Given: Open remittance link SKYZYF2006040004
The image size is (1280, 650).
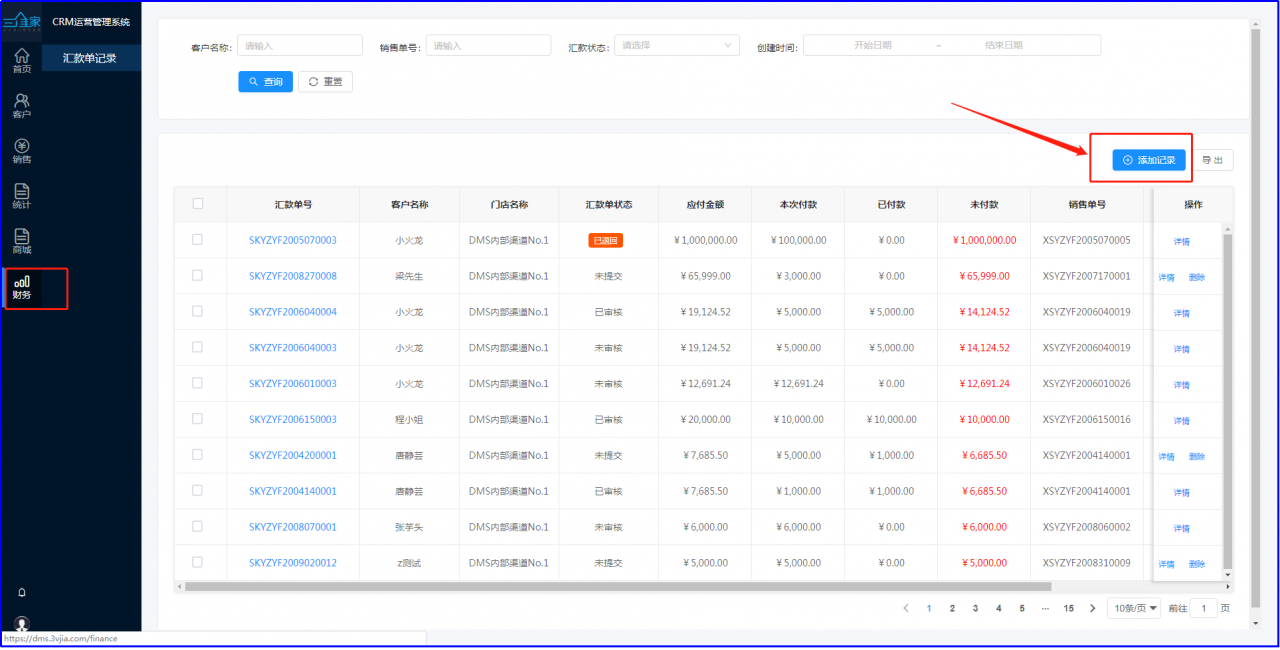Looking at the screenshot, I should [x=293, y=312].
